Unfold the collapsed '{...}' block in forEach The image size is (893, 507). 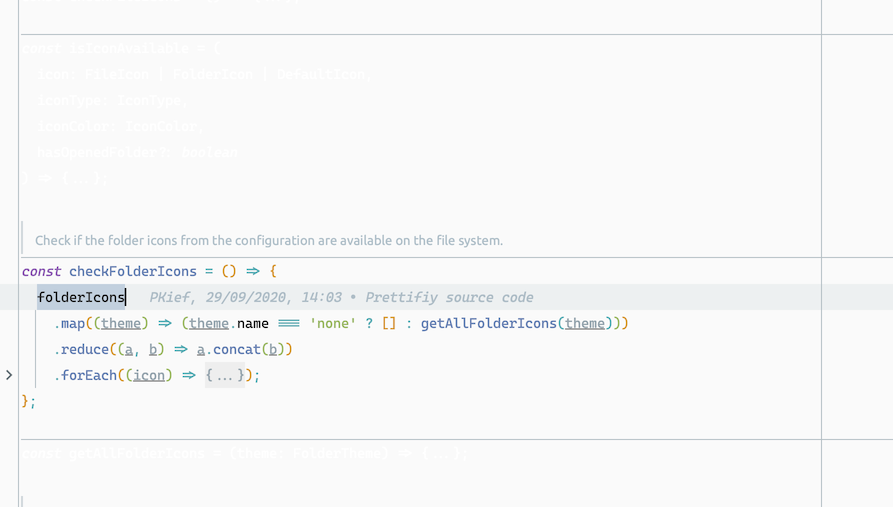pyautogui.click(x=225, y=375)
